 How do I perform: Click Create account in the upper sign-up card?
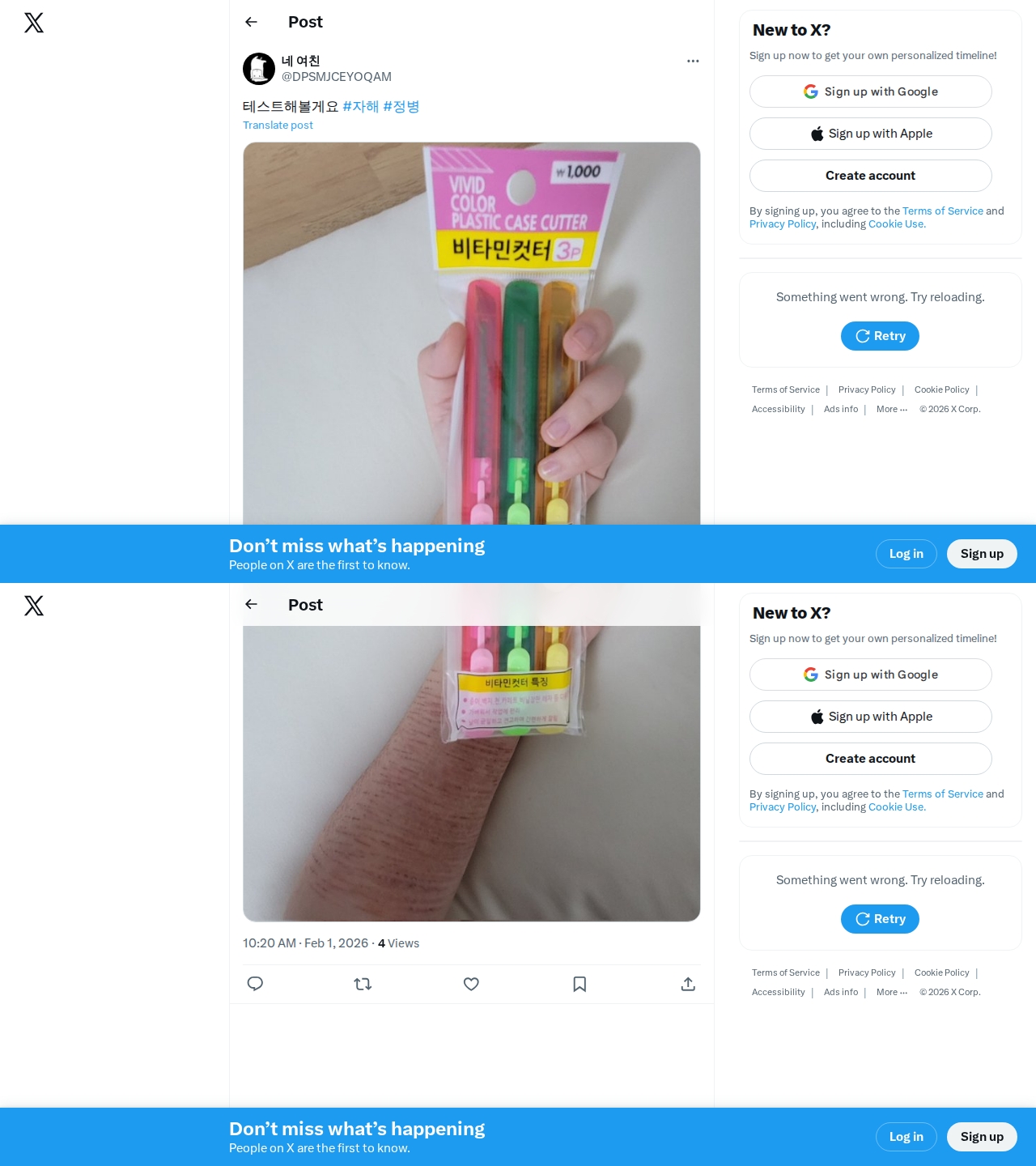coord(871,176)
